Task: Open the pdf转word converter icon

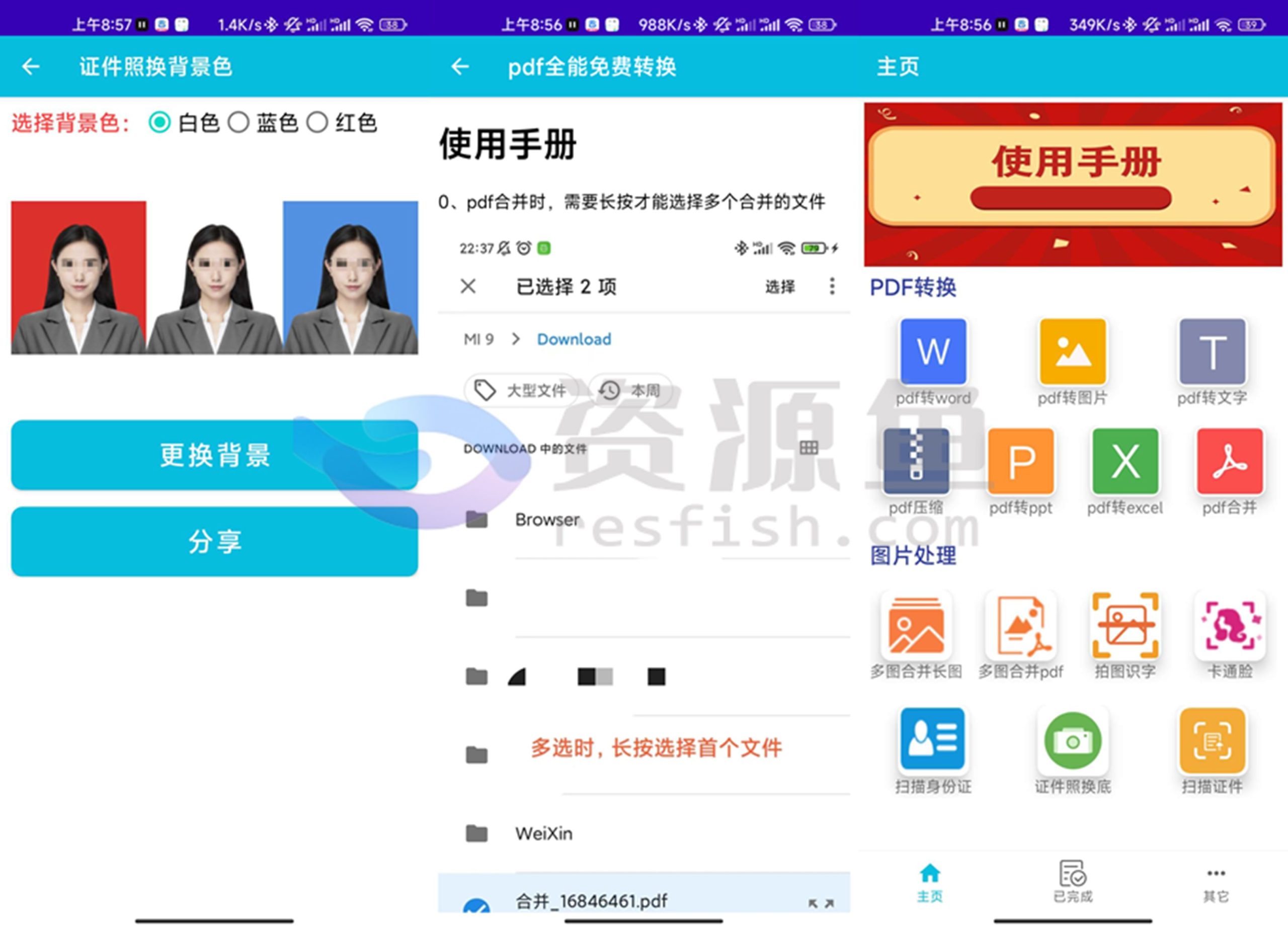Action: [x=933, y=352]
